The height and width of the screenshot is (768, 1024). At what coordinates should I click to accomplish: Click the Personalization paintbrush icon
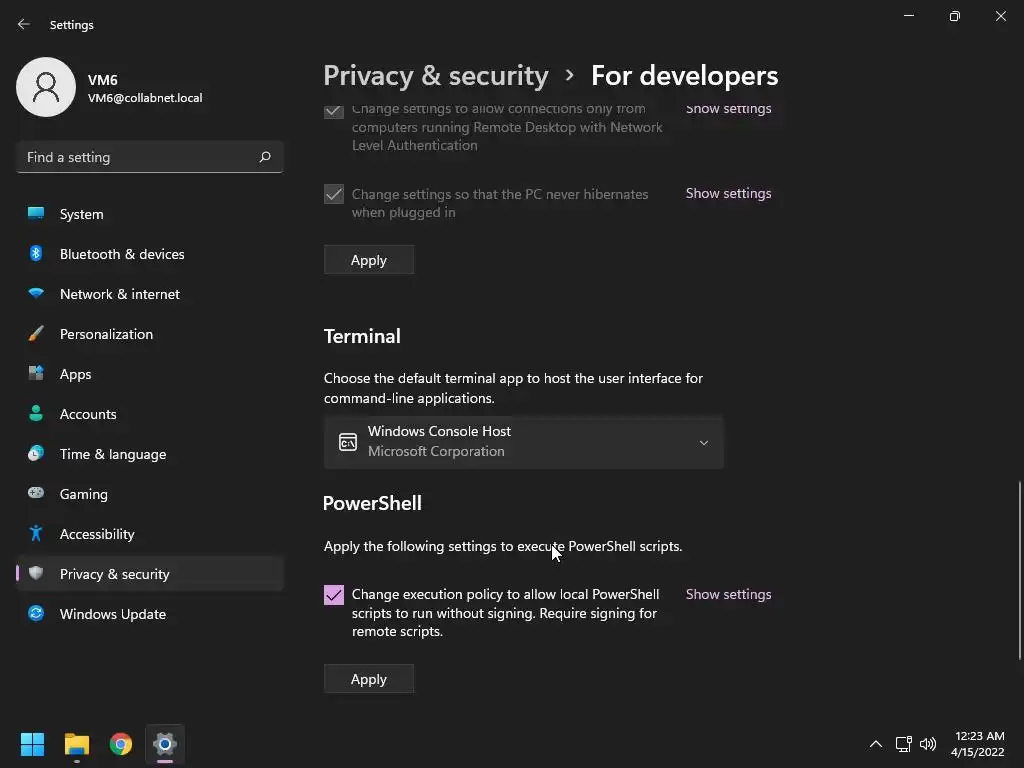36,334
